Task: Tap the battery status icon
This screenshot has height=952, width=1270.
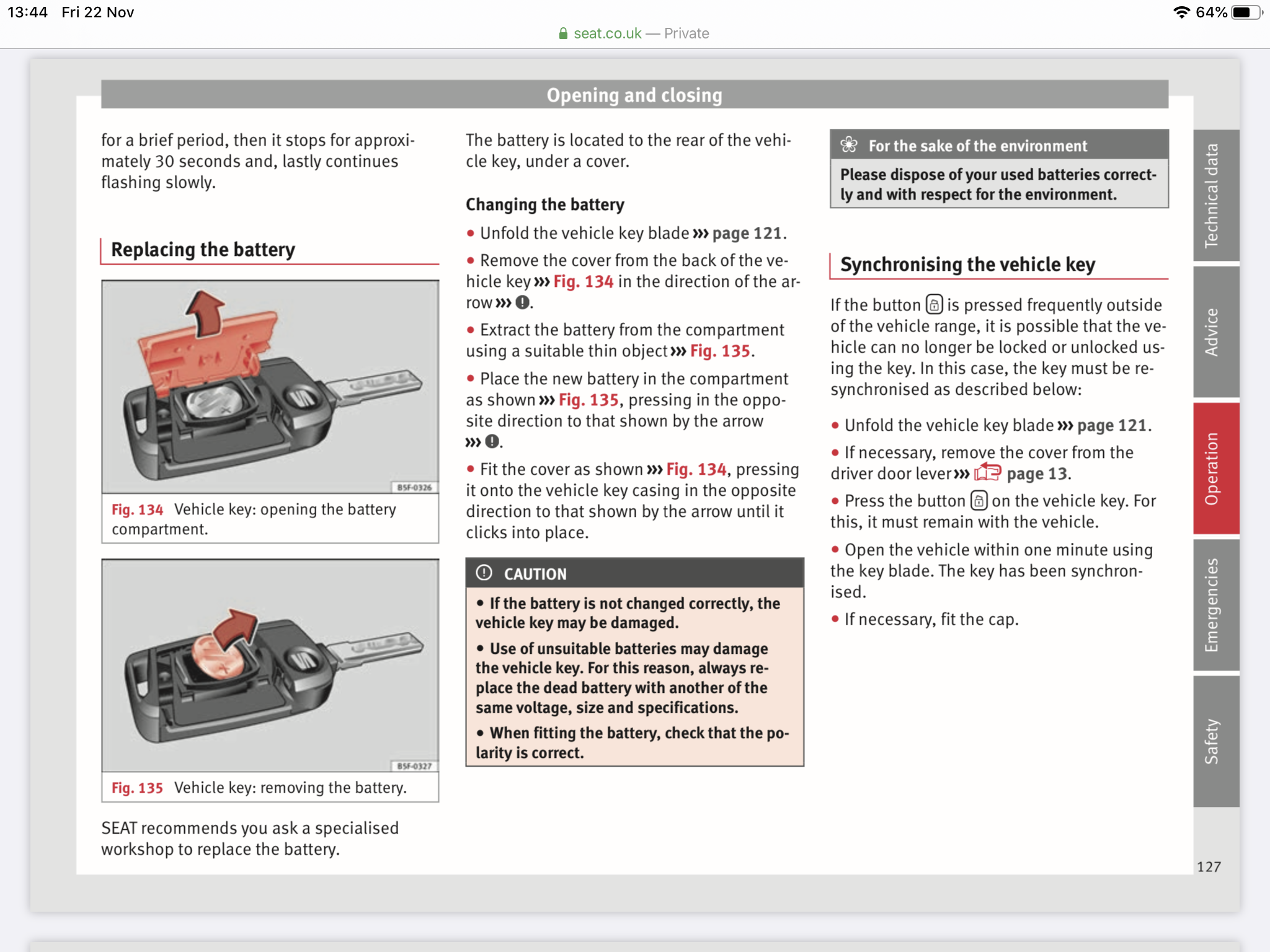Action: 1246,12
